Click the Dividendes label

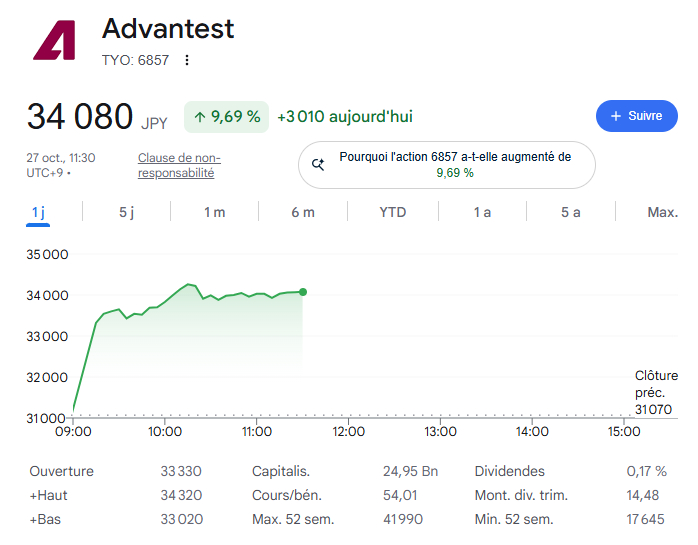click(510, 471)
